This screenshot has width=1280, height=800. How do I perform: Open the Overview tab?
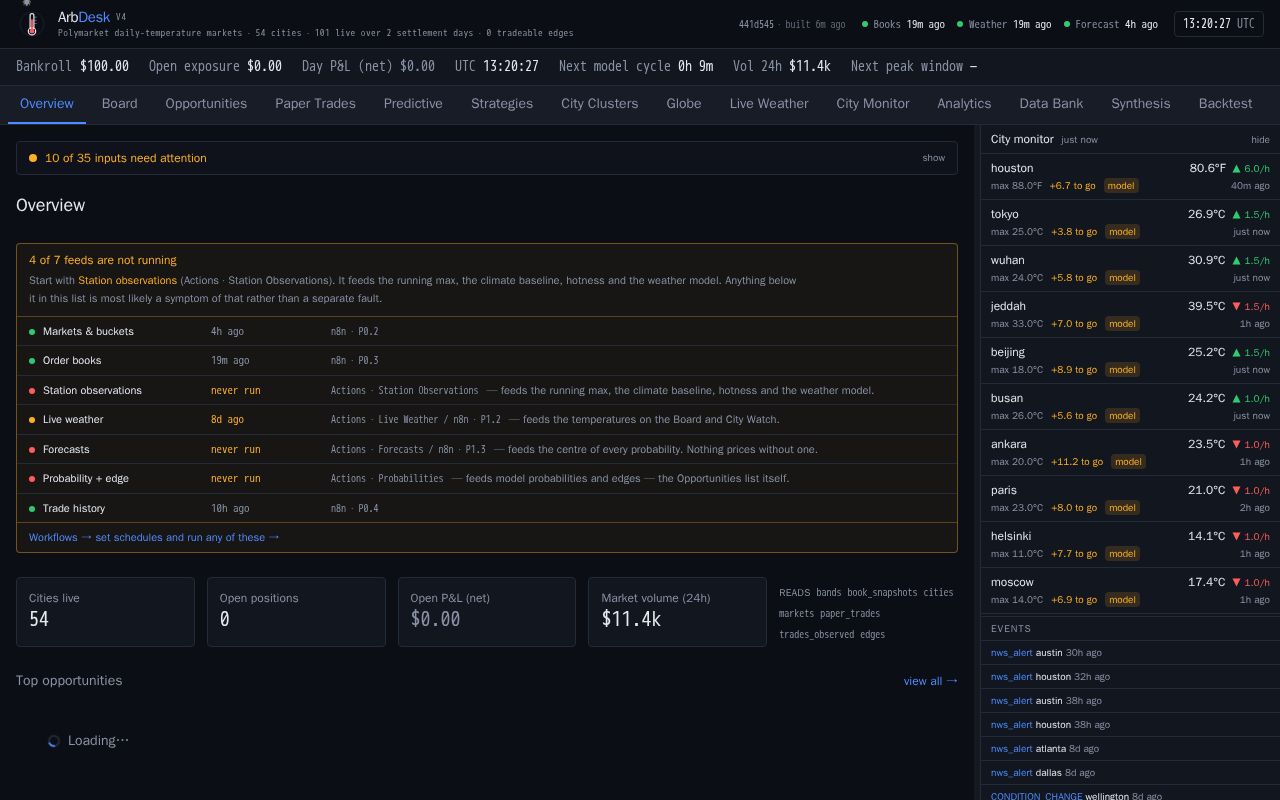point(47,104)
